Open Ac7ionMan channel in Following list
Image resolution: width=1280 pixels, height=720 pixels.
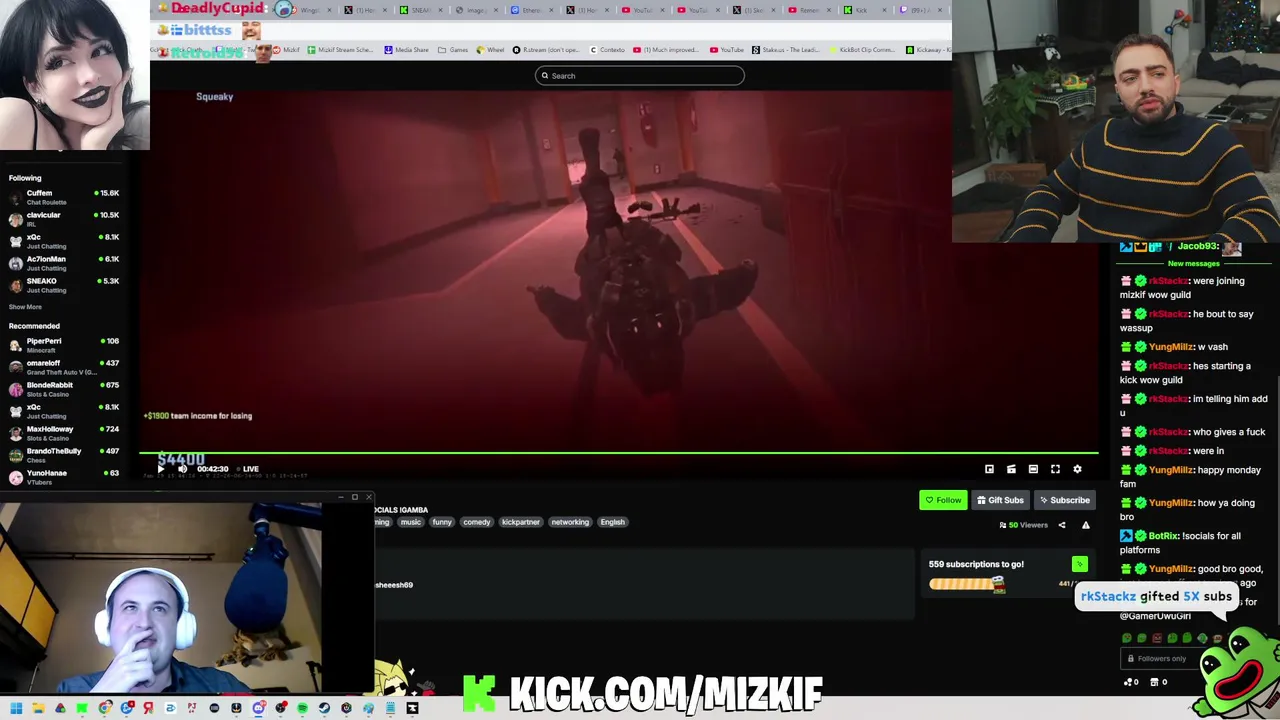(x=64, y=263)
